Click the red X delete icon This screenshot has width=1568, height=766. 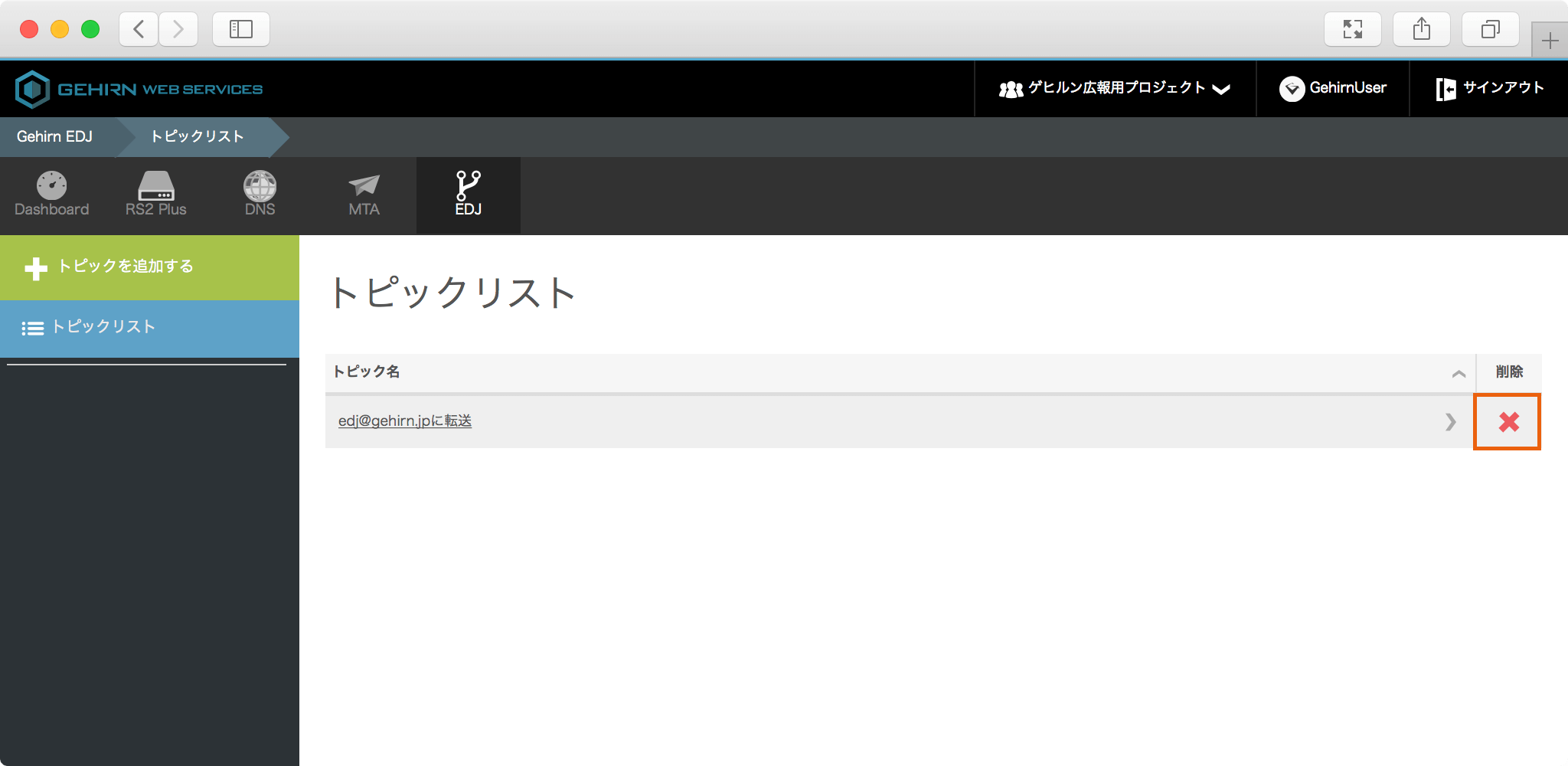click(x=1508, y=422)
